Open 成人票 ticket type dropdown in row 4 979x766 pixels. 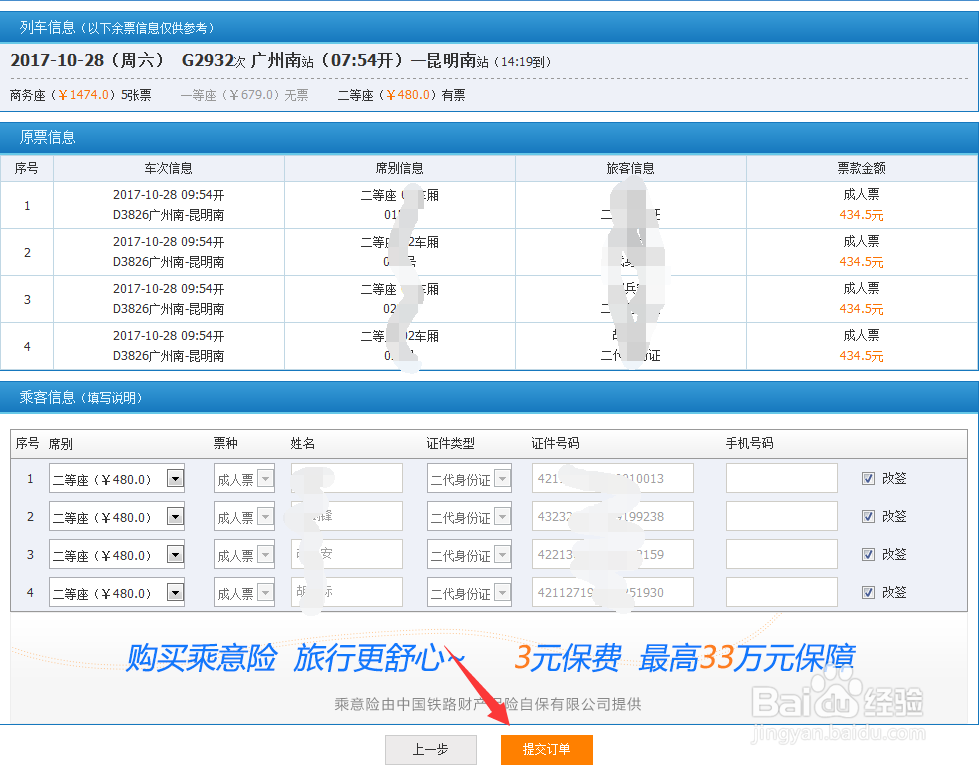[x=244, y=593]
